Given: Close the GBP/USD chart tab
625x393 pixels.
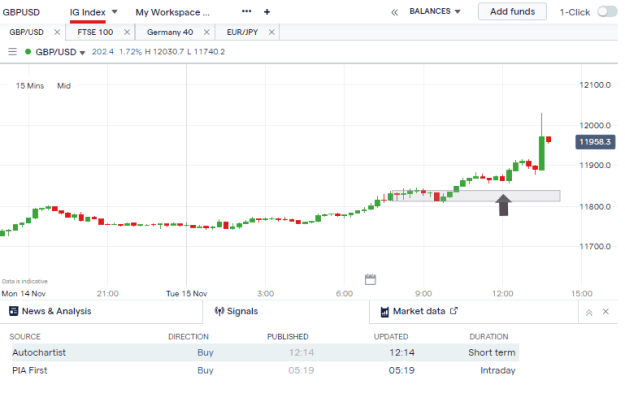Looking at the screenshot, I should click(x=57, y=32).
